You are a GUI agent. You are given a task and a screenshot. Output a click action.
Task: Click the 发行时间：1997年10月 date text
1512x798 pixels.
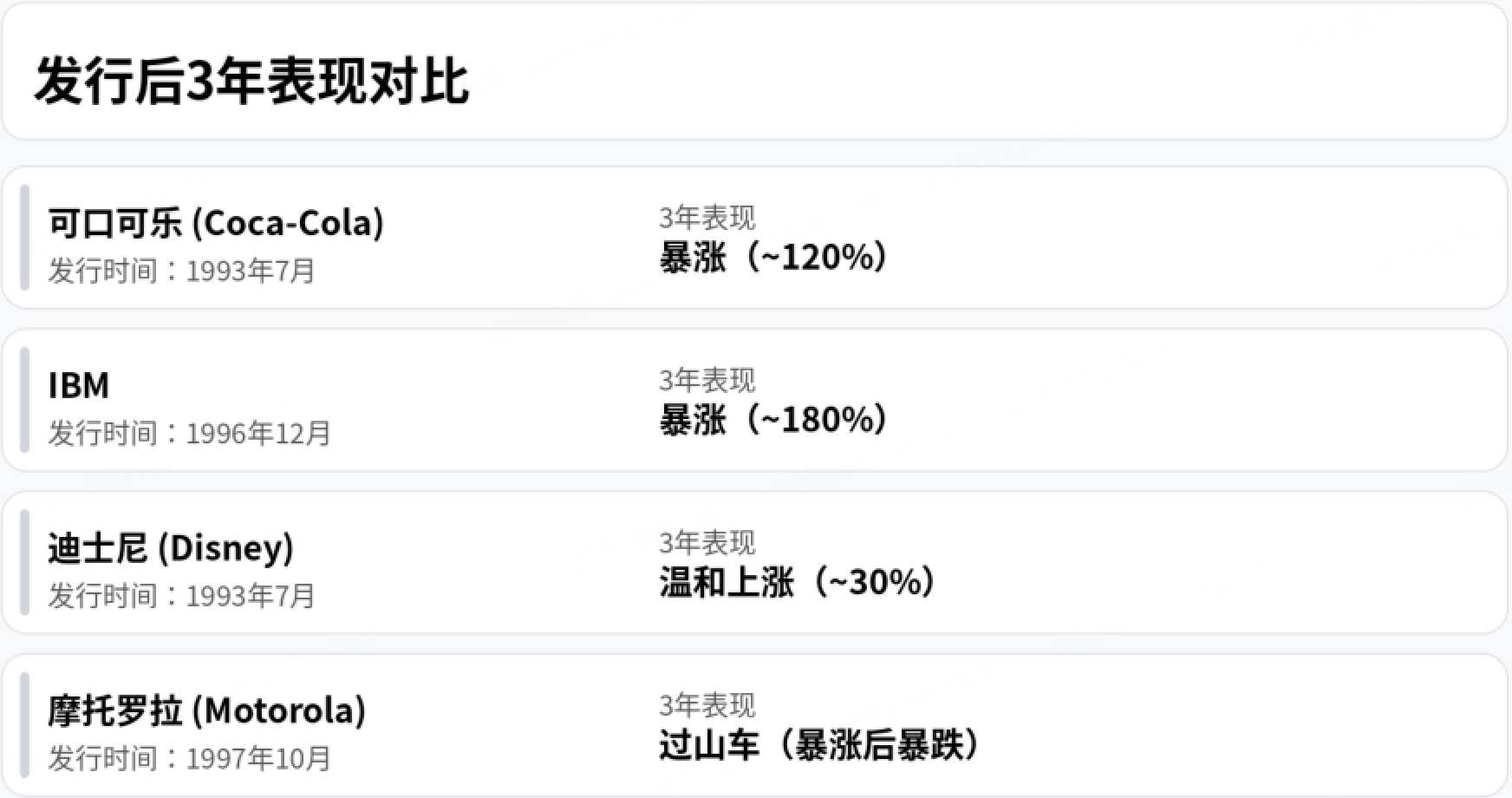click(189, 758)
